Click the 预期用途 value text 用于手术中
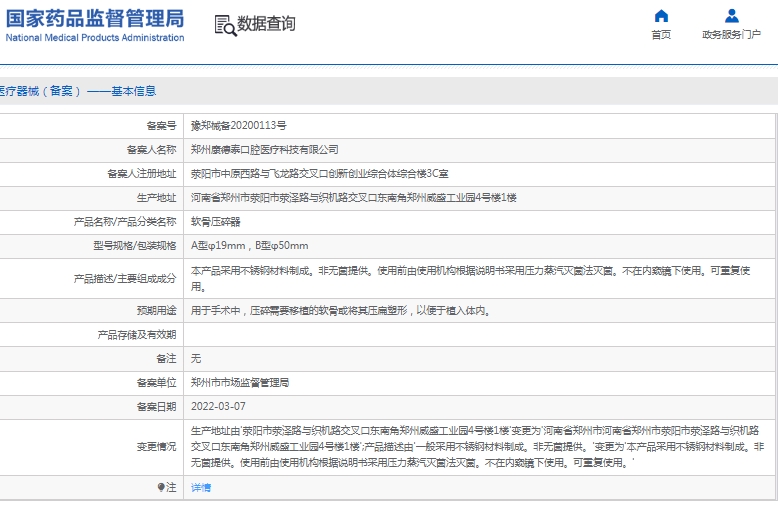 point(341,311)
